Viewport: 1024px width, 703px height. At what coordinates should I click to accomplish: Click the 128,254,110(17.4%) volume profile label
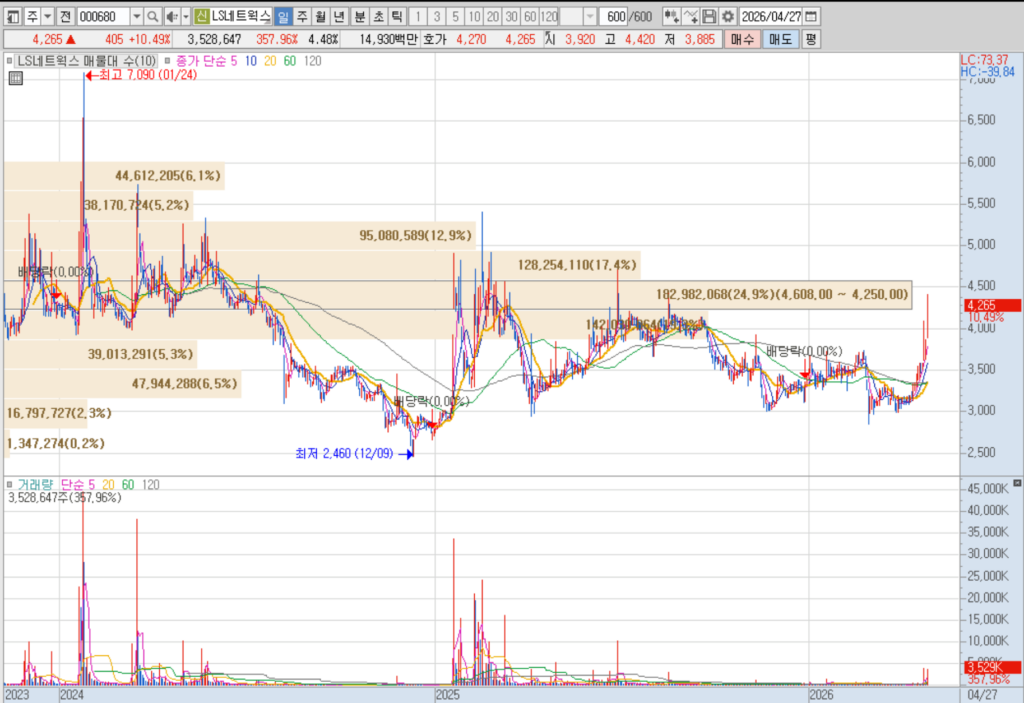click(577, 265)
